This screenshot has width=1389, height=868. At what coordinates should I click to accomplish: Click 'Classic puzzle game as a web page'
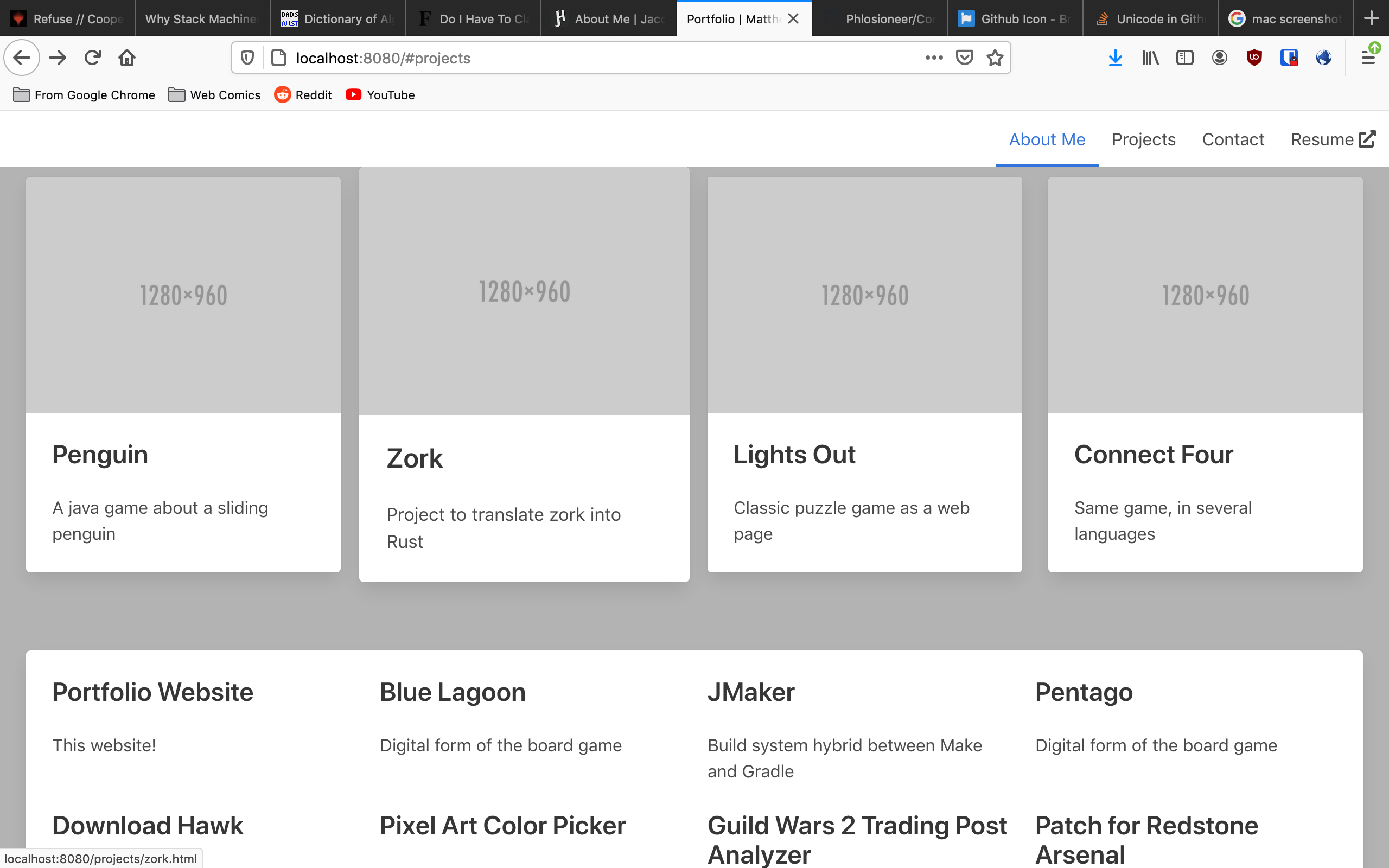click(x=852, y=521)
